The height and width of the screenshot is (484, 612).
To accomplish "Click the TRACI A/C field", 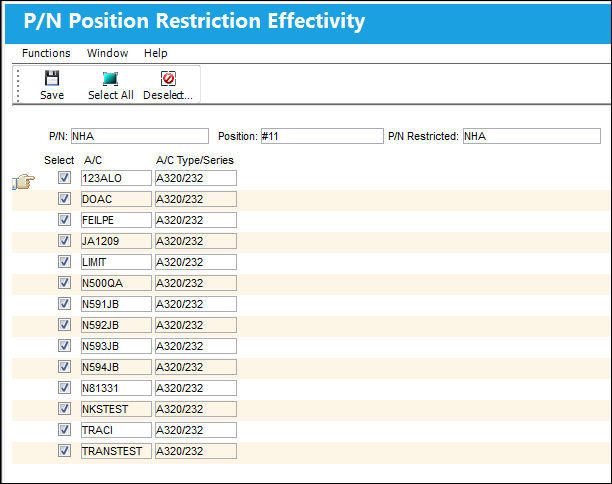I will click(x=116, y=430).
